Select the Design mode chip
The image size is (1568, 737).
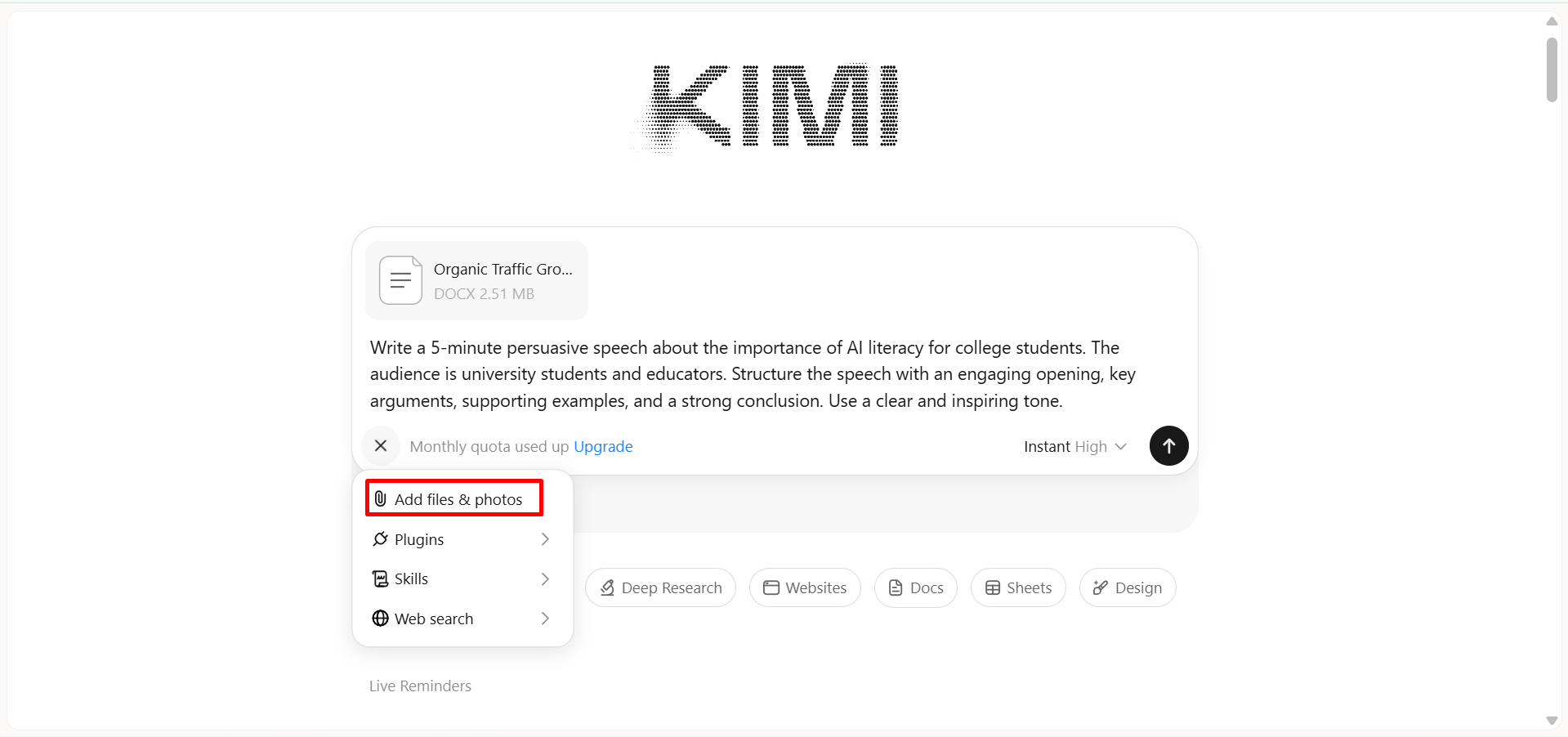click(1128, 587)
